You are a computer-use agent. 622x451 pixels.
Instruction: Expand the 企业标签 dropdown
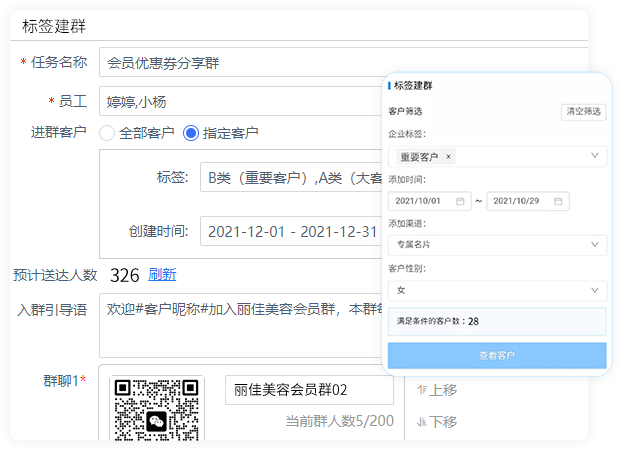tap(595, 156)
